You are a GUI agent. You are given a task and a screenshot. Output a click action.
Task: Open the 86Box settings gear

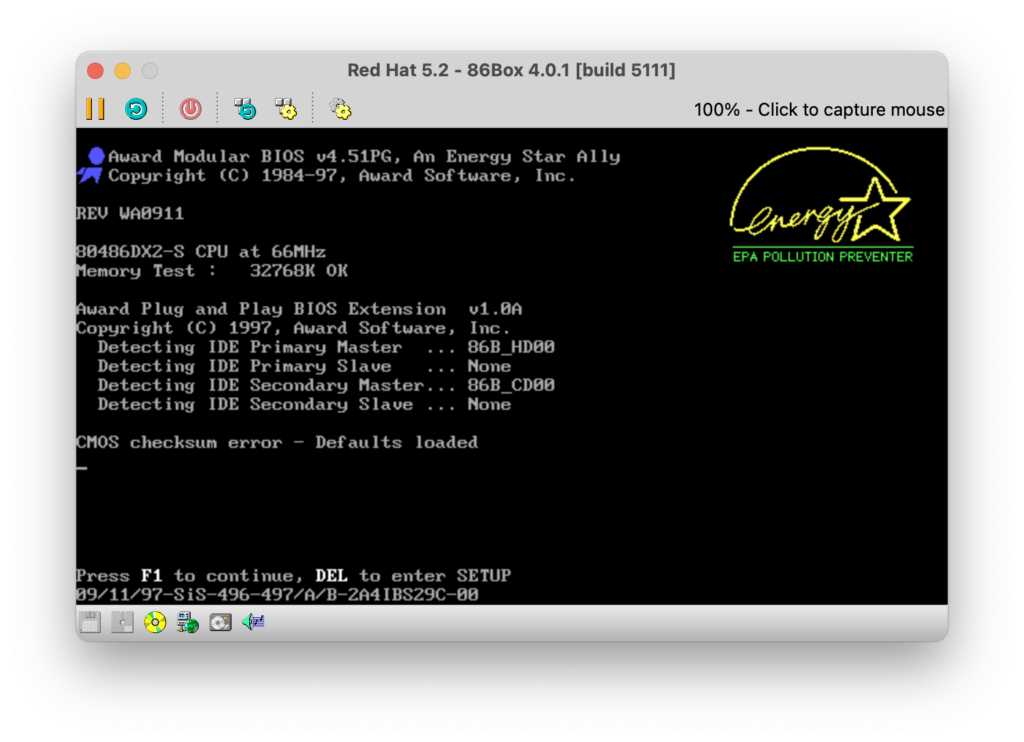340,109
